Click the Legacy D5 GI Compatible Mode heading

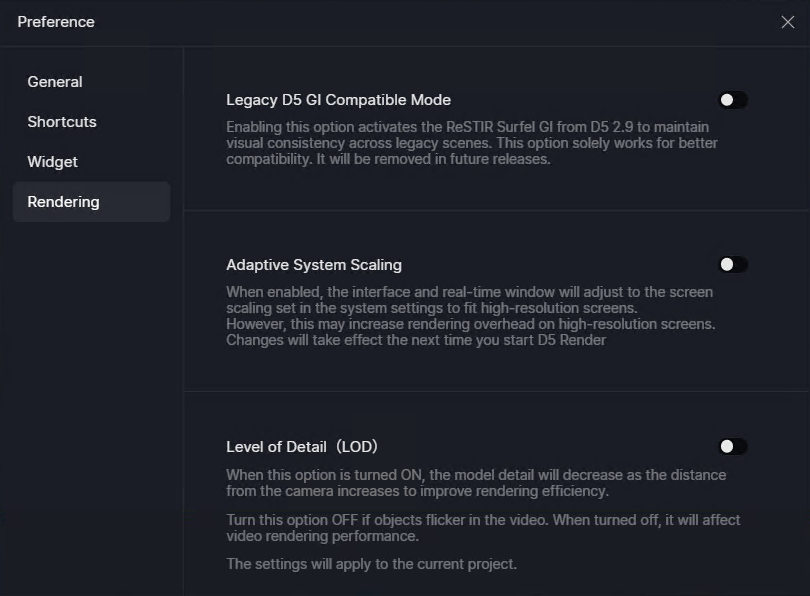point(338,100)
